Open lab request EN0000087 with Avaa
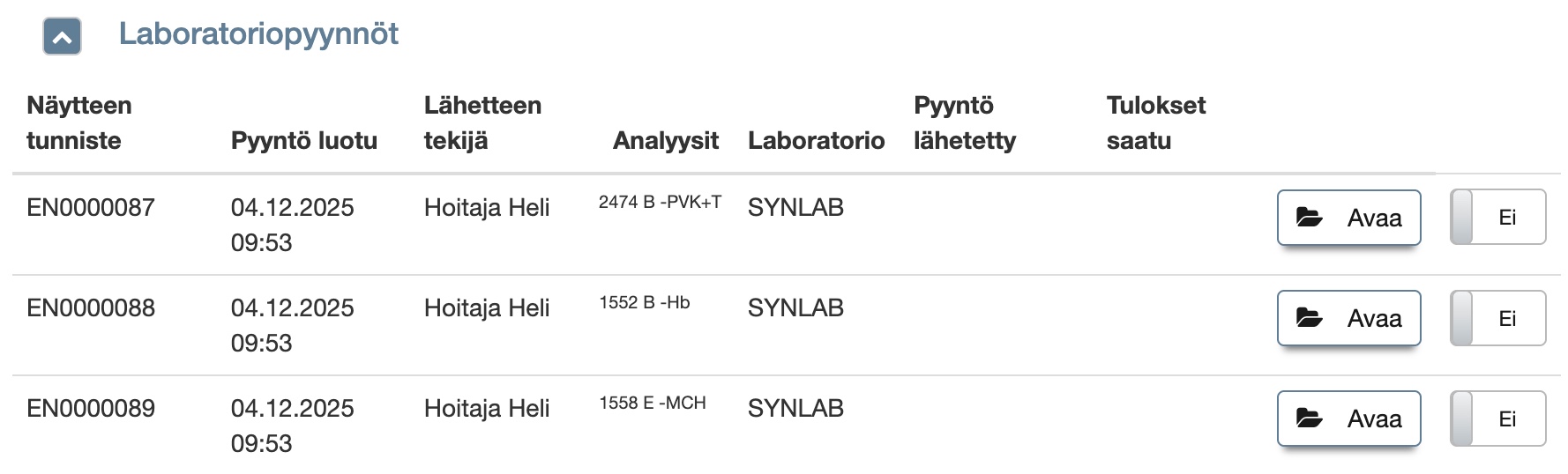The image size is (1568, 474). tap(1348, 218)
